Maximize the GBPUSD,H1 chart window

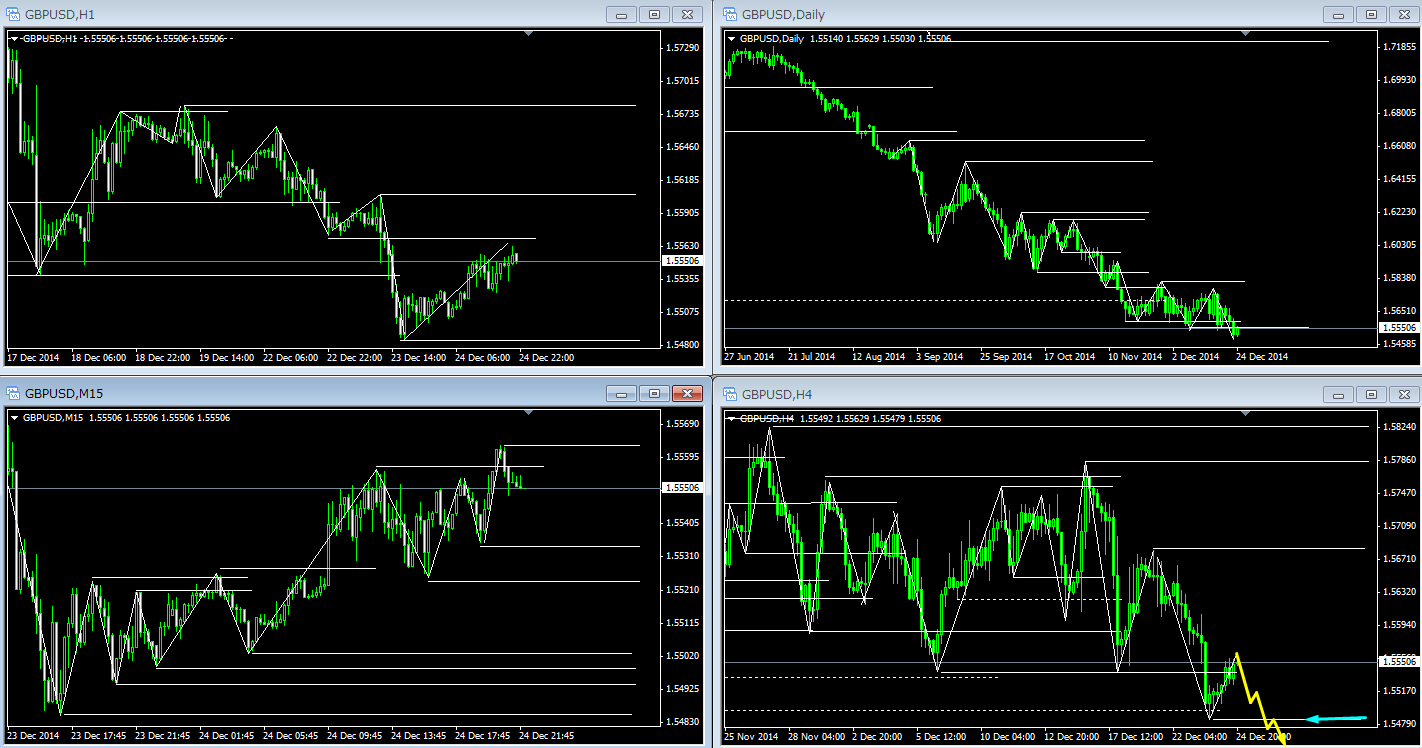pyautogui.click(x=654, y=14)
